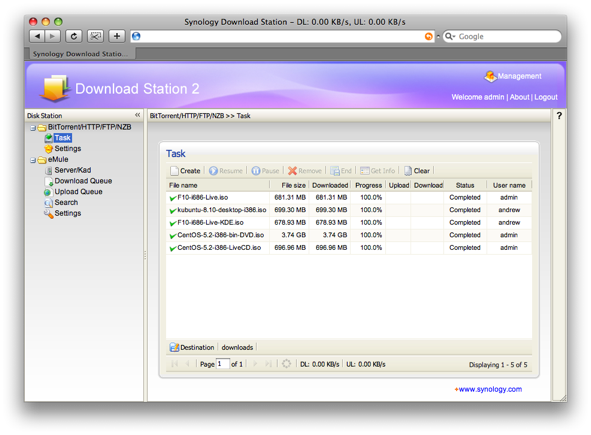591x435 pixels.
Task: Open Server/Kad under eMule
Action: click(x=73, y=170)
